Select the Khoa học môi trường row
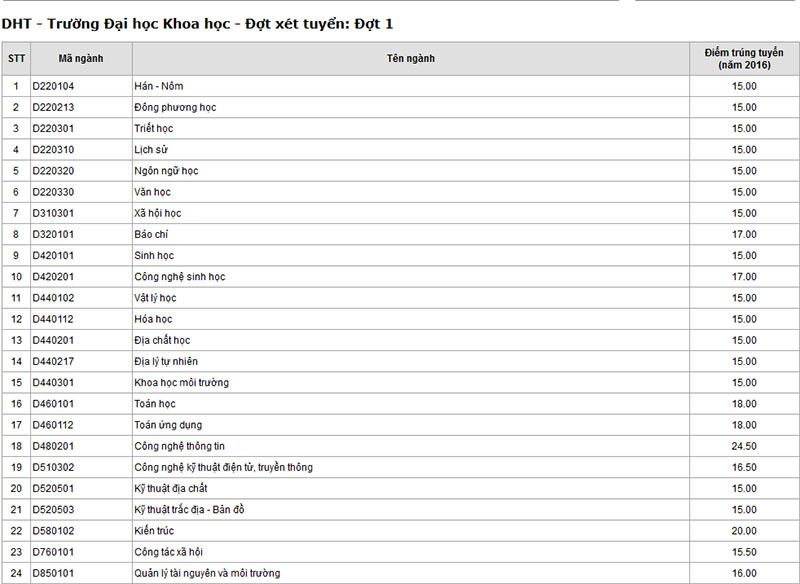 [x=181, y=383]
